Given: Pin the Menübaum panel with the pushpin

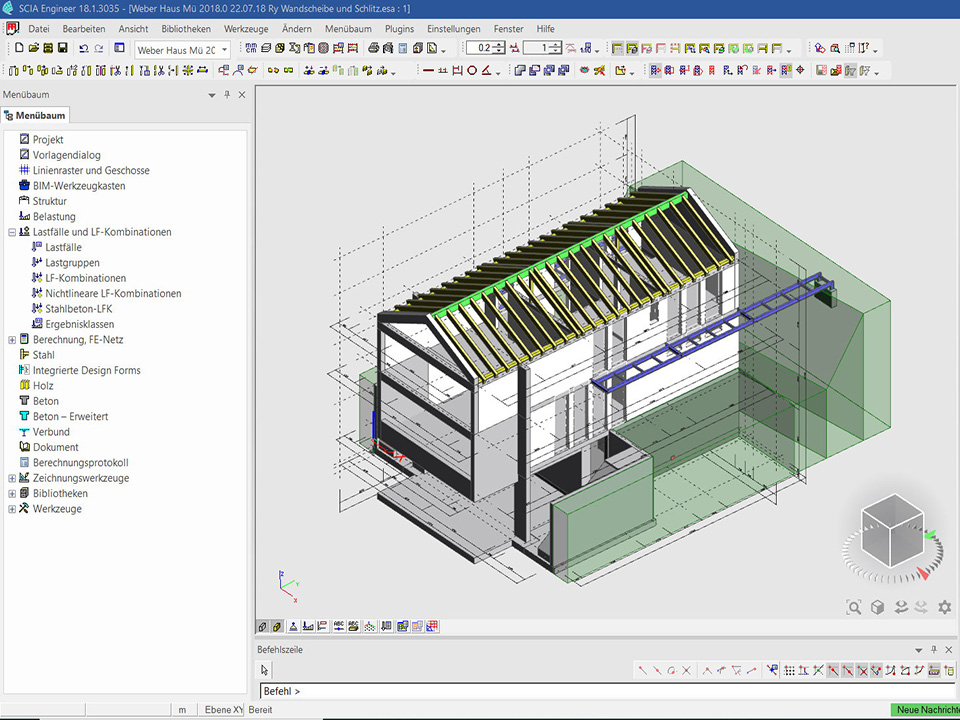Looking at the screenshot, I should [227, 94].
